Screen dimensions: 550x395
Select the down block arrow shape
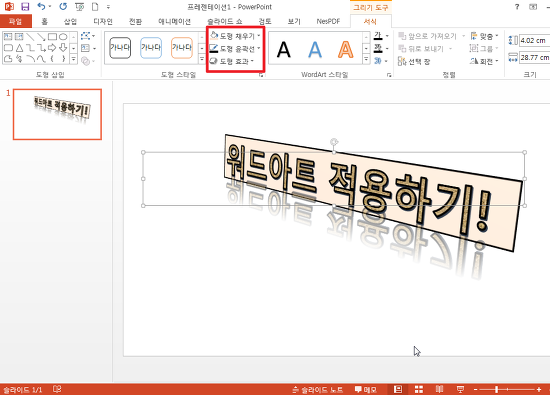click(63, 48)
